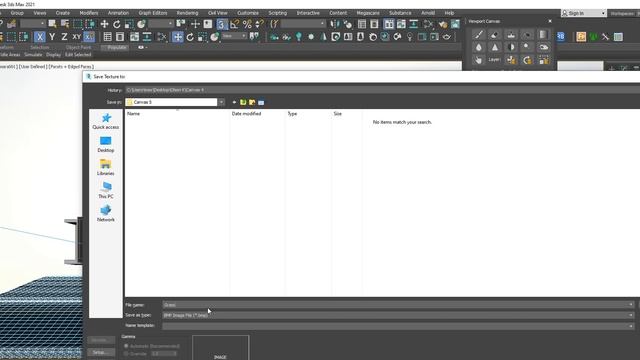Select the Blur drop tool in Viewport Canvas
640x360 pixels.
(x=478, y=47)
